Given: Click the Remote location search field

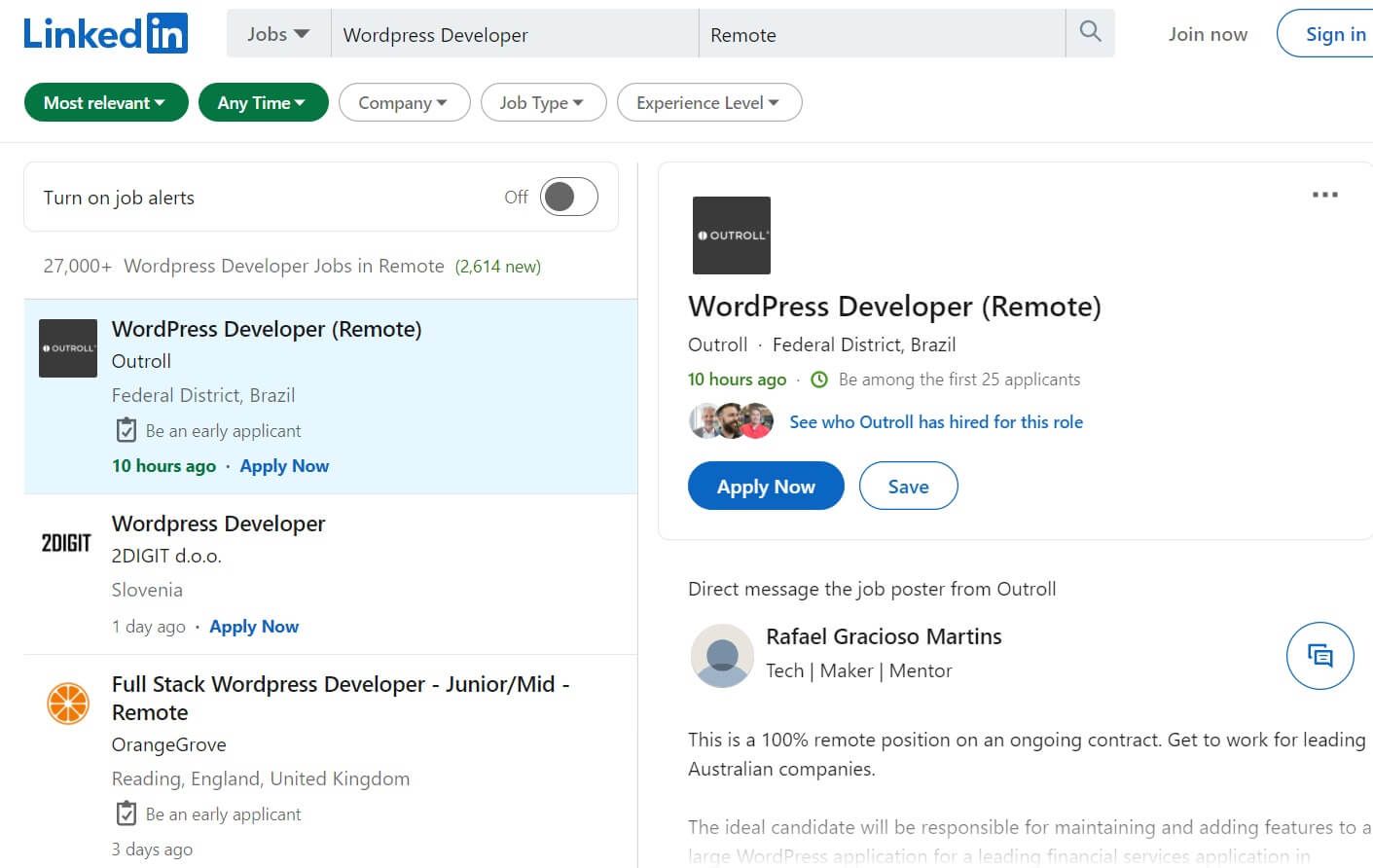Looking at the screenshot, I should [876, 34].
